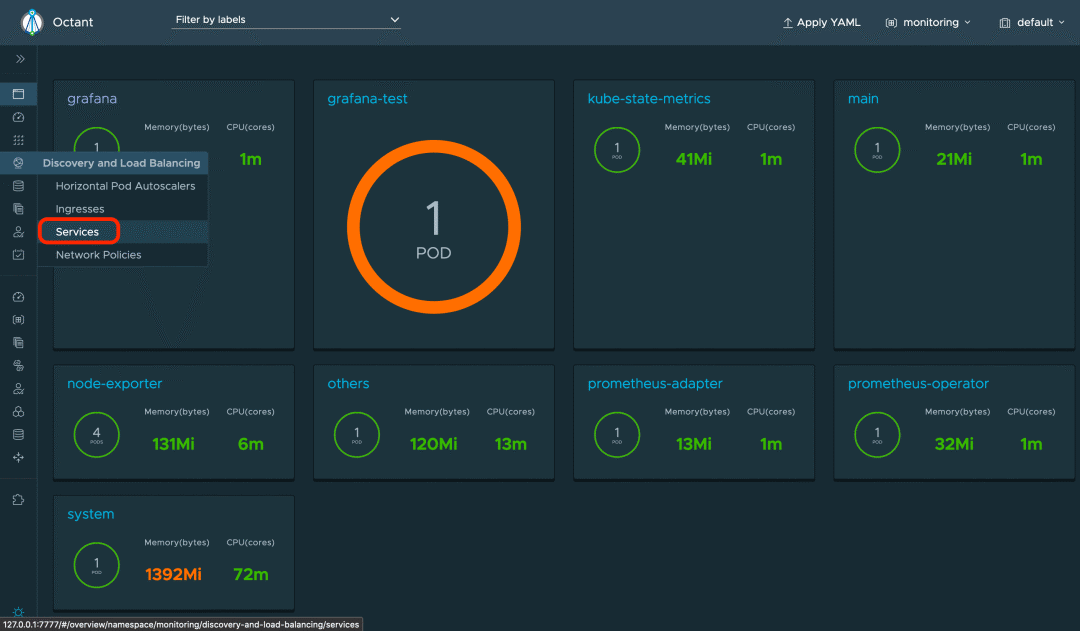Click the 4 pods ring in node-exporter card
The image size is (1080, 631).
(x=96, y=435)
